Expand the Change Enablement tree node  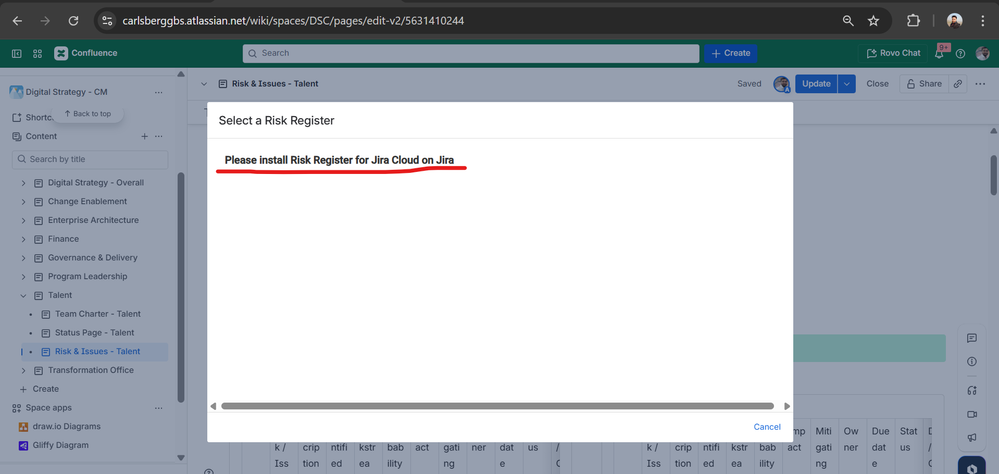coord(24,201)
